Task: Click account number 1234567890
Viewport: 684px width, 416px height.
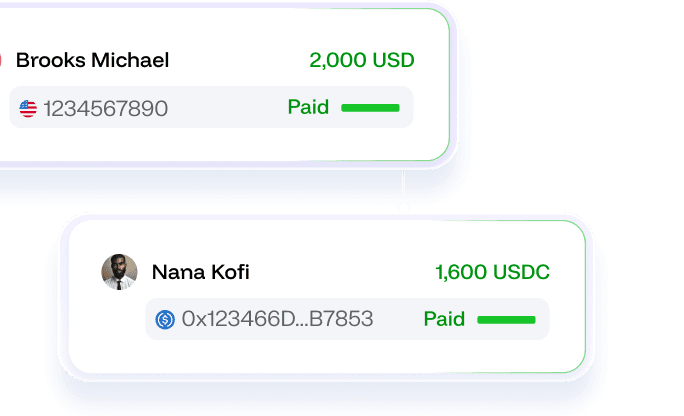Action: coord(104,108)
